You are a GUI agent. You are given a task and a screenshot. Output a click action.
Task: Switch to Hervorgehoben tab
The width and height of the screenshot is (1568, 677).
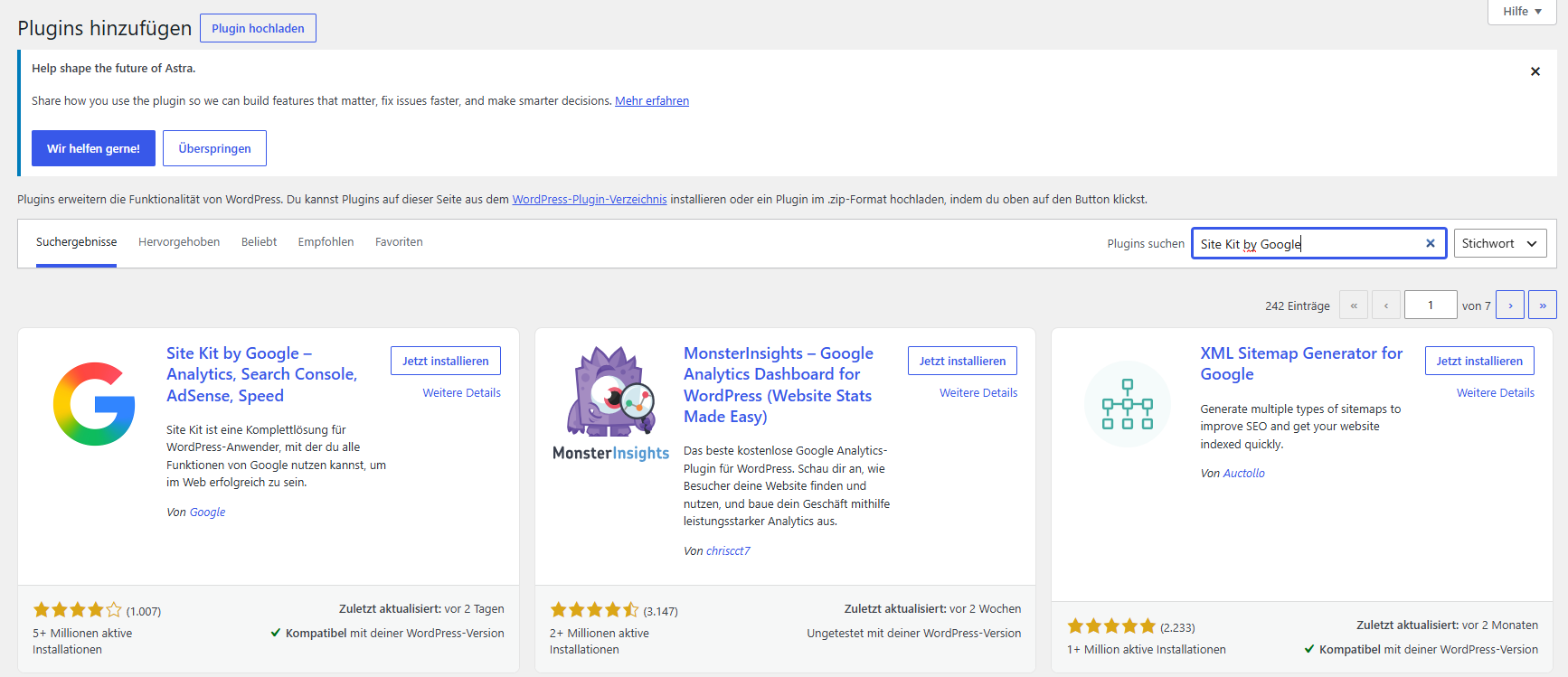(179, 242)
